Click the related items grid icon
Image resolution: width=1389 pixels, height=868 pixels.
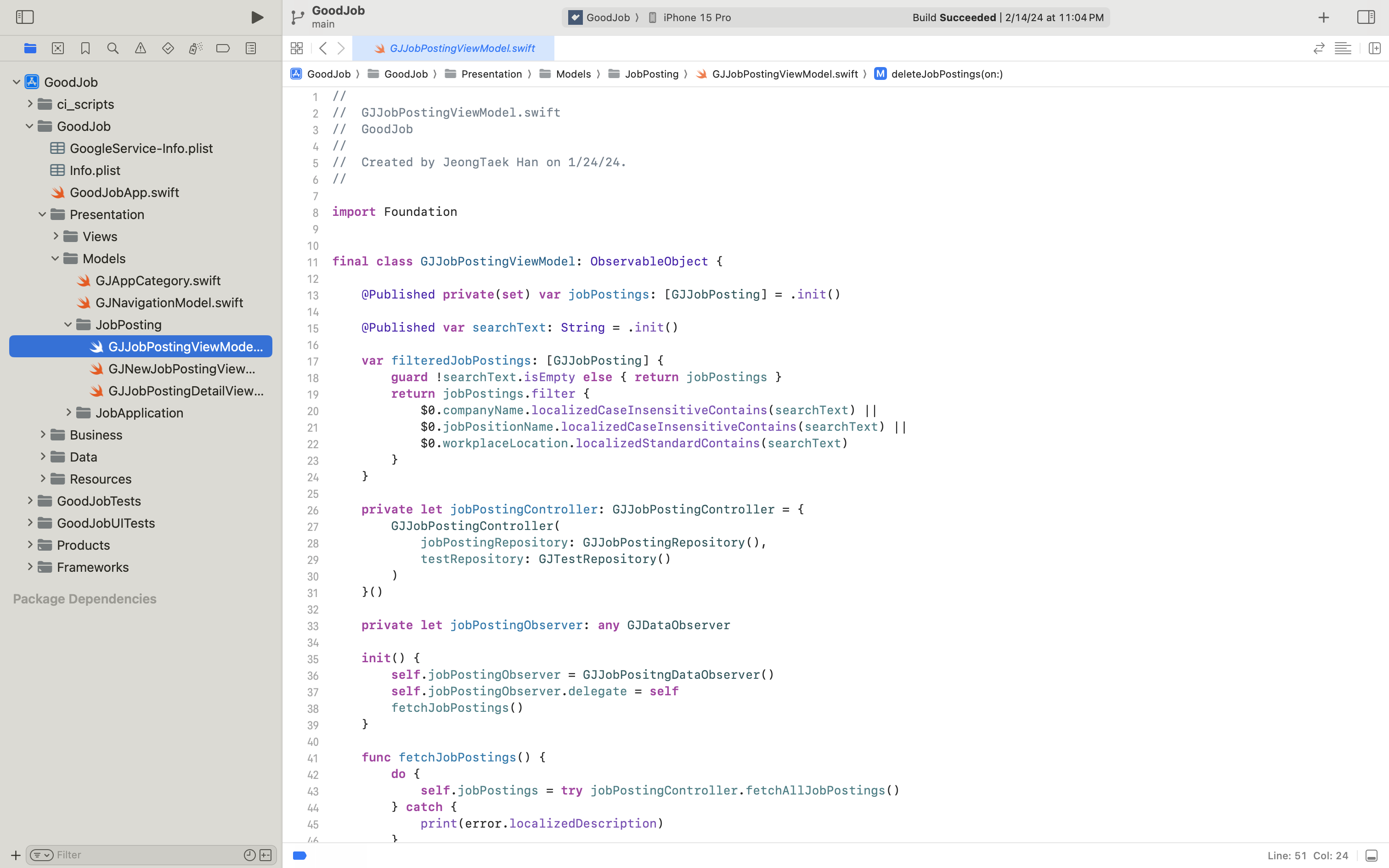click(x=297, y=48)
